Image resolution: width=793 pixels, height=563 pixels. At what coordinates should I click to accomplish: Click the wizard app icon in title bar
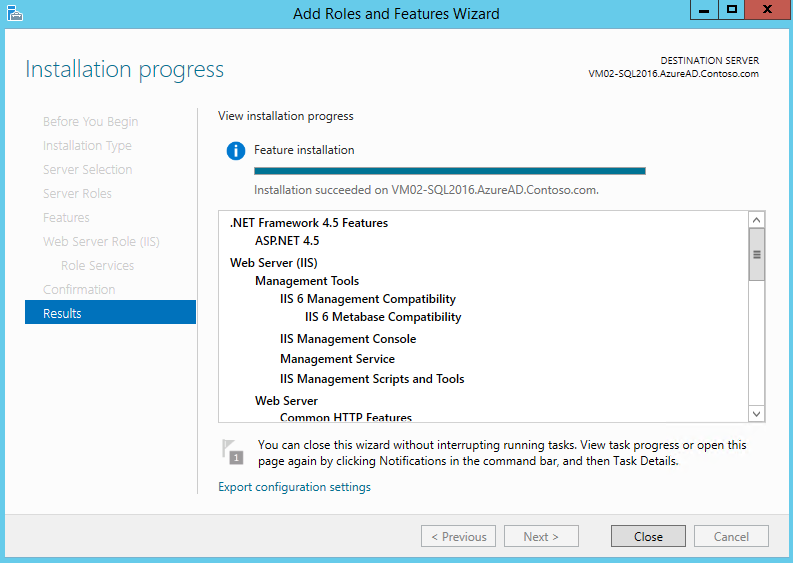[x=15, y=13]
